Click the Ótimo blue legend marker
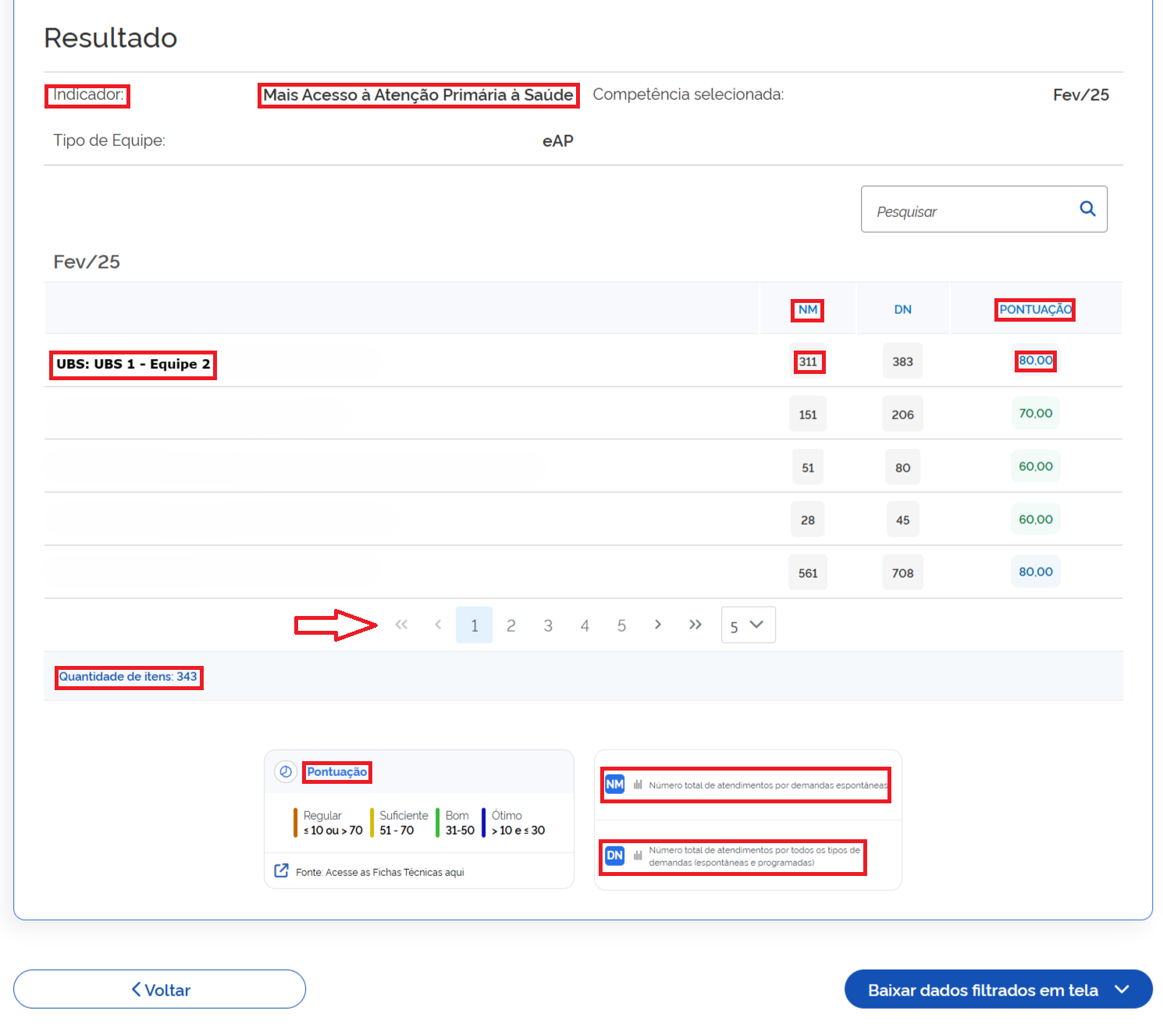Image resolution: width=1163 pixels, height=1036 pixels. point(484,823)
